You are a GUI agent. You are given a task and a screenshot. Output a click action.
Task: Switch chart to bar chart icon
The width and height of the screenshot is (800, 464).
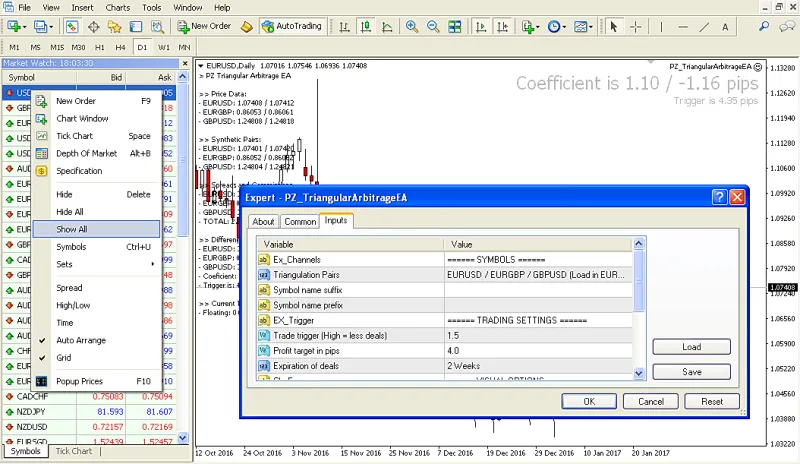point(344,27)
